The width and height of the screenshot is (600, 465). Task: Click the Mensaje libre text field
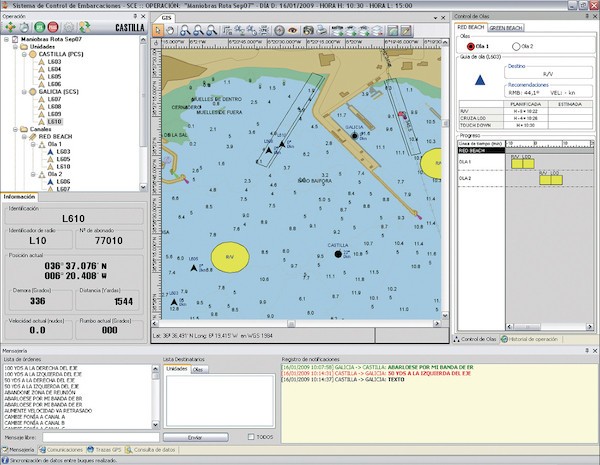tap(101, 437)
